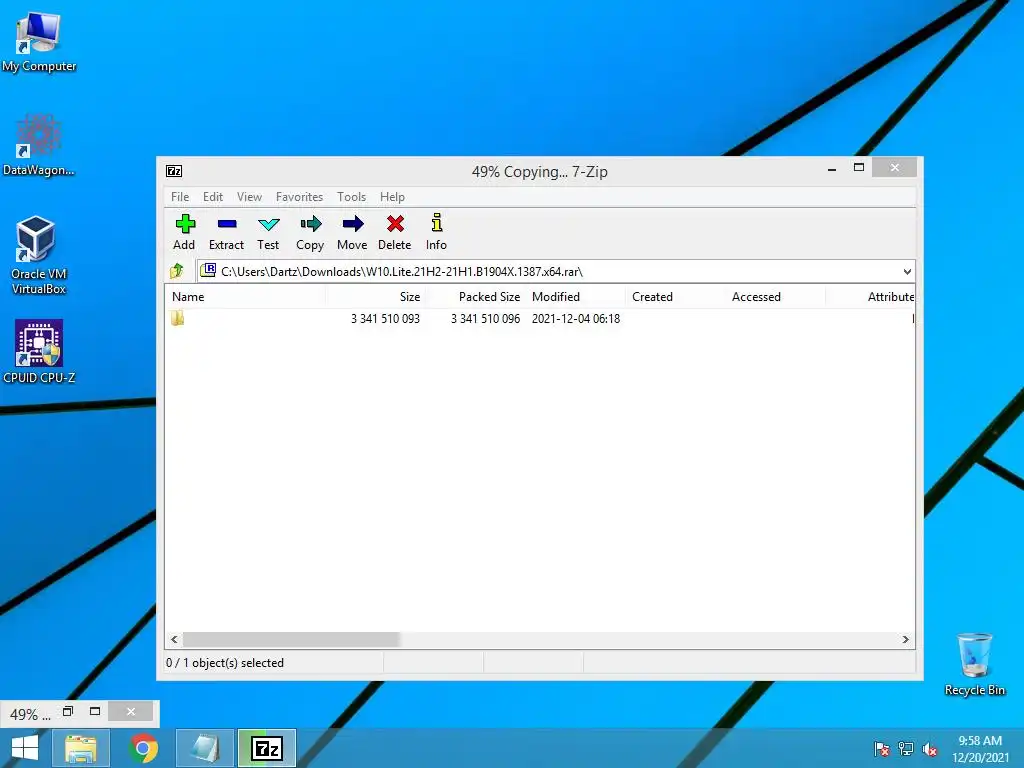The image size is (1024, 768).
Task: Click the horizontal scrollbar thumb
Action: [291, 639]
